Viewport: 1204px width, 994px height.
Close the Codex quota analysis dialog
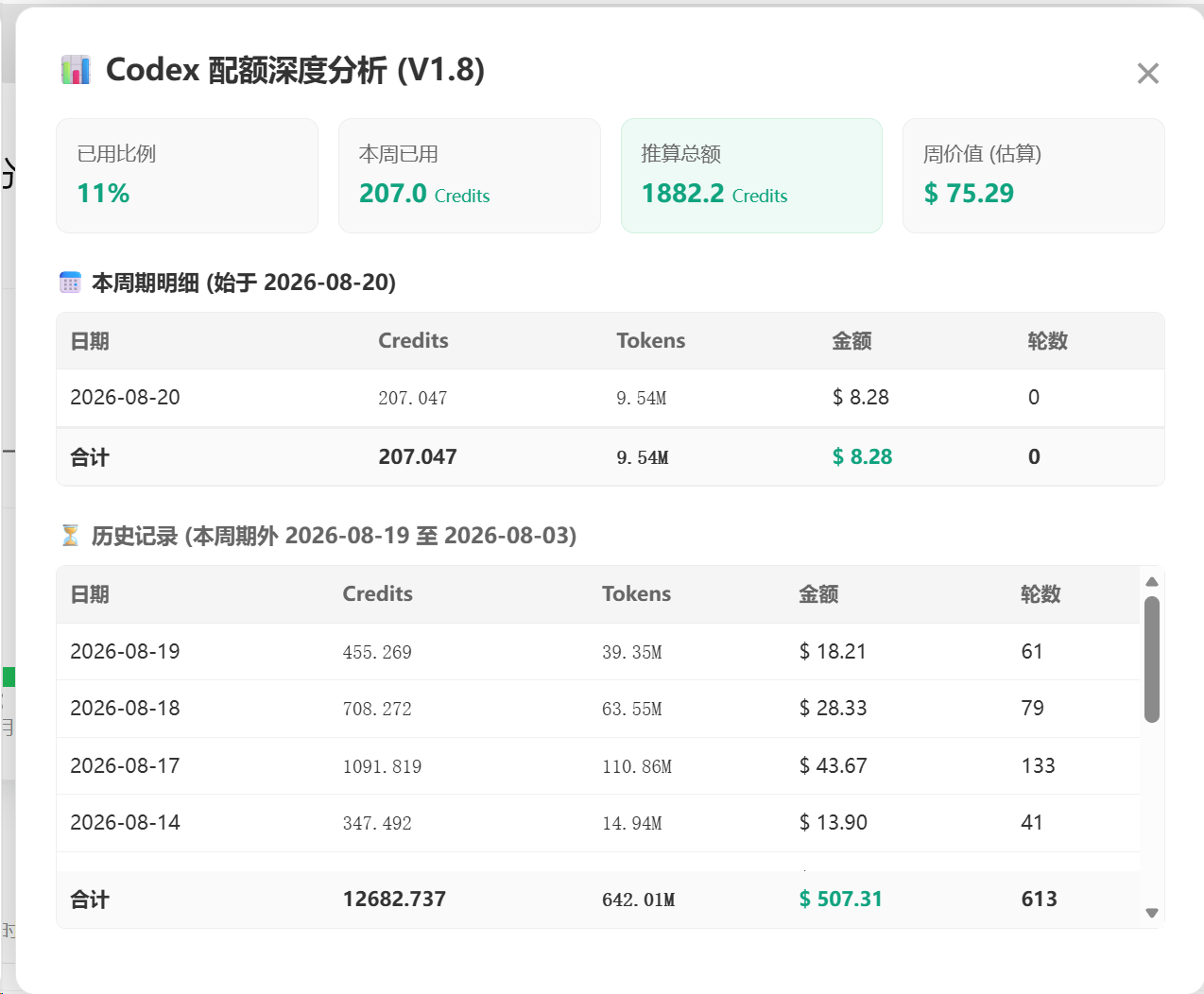point(1147,73)
